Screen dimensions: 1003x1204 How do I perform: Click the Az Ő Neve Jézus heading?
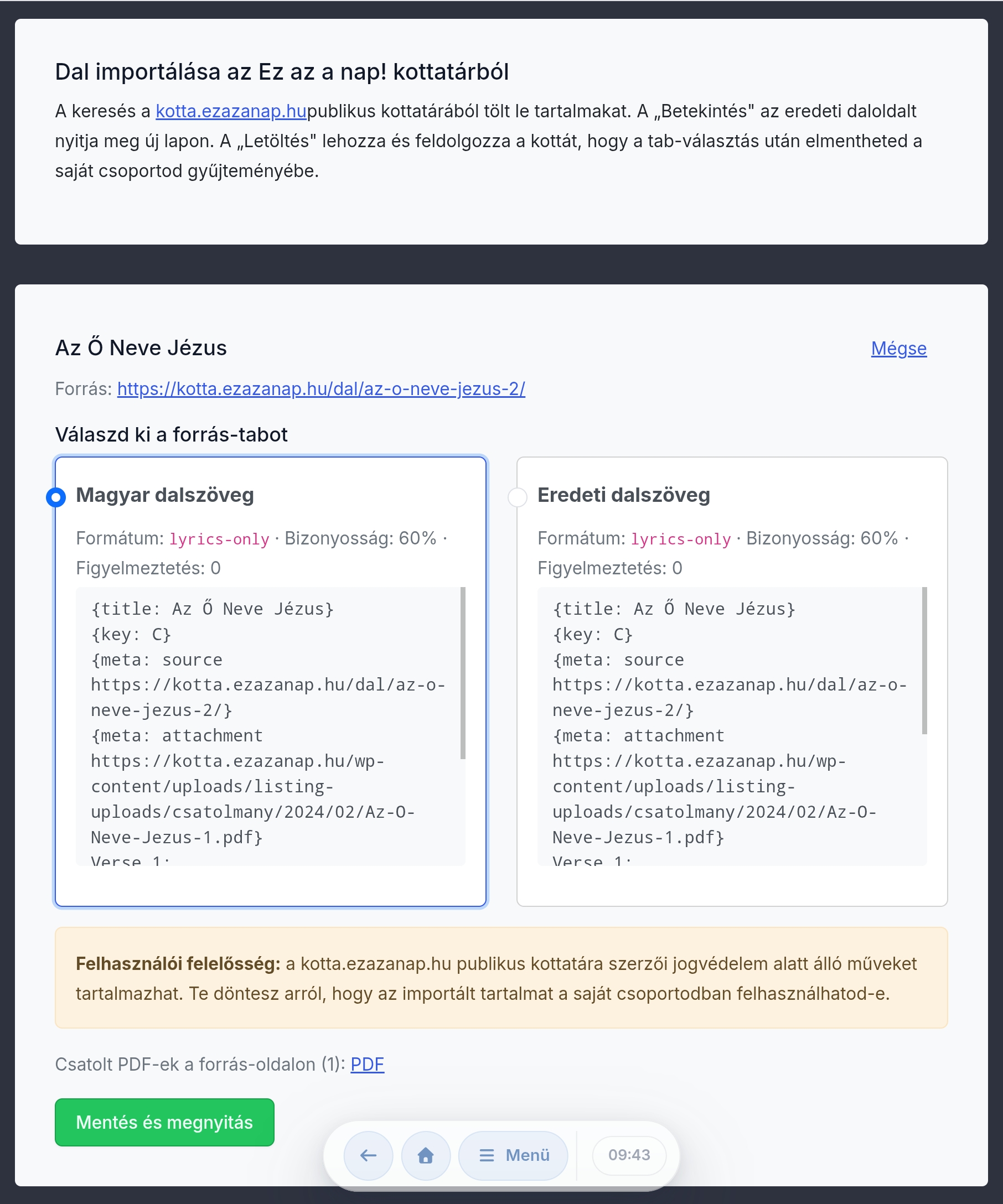[141, 348]
